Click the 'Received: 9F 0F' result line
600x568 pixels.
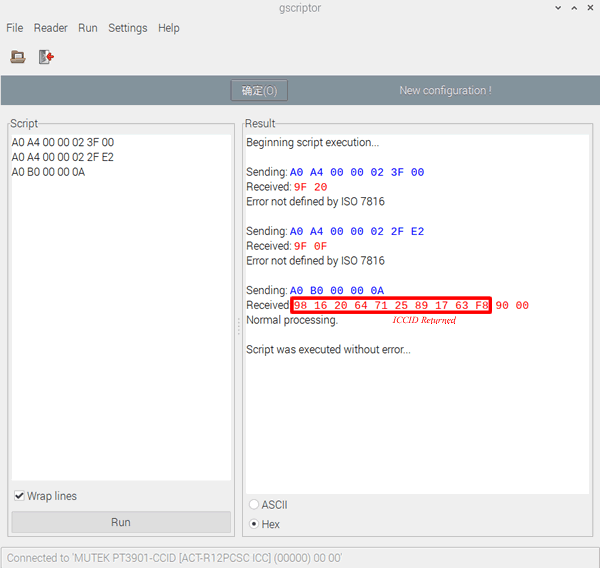pyautogui.click(x=287, y=246)
